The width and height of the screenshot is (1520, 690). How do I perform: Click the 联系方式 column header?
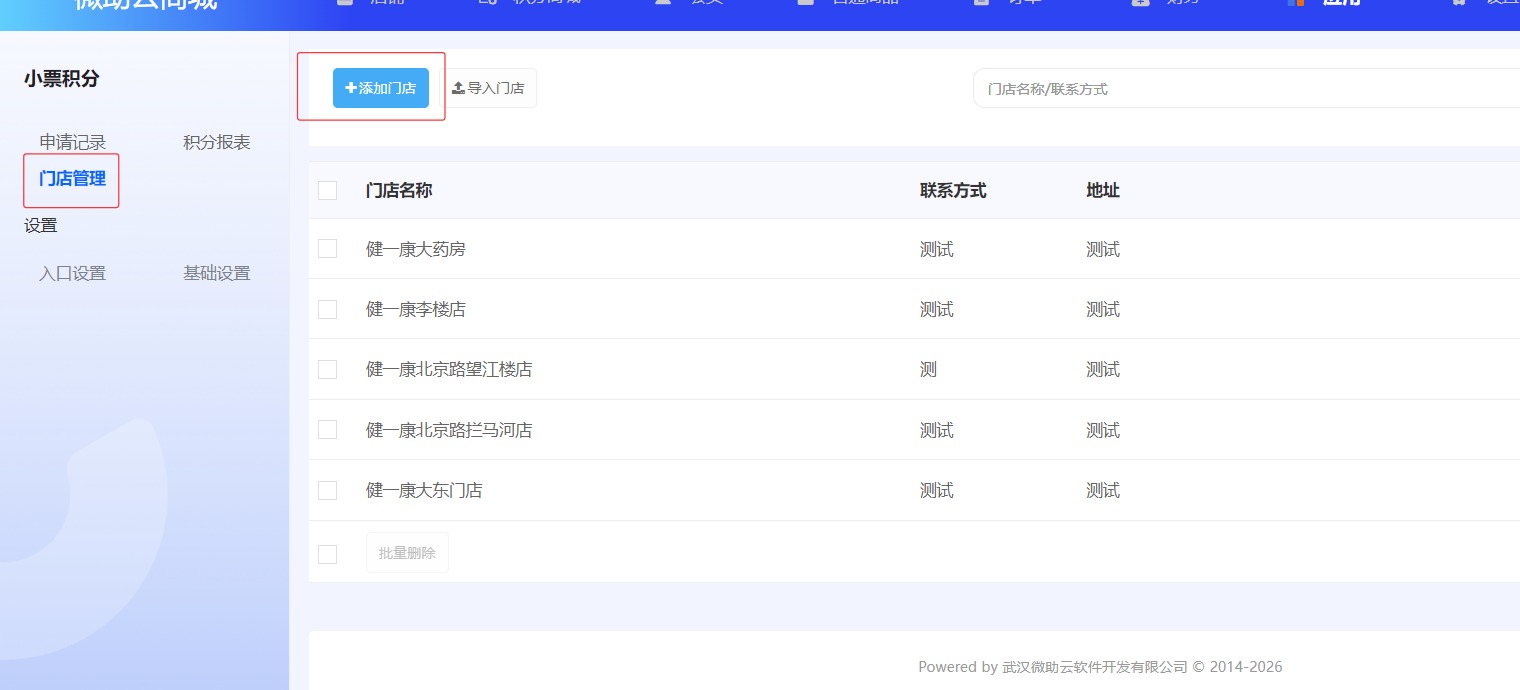pos(953,190)
